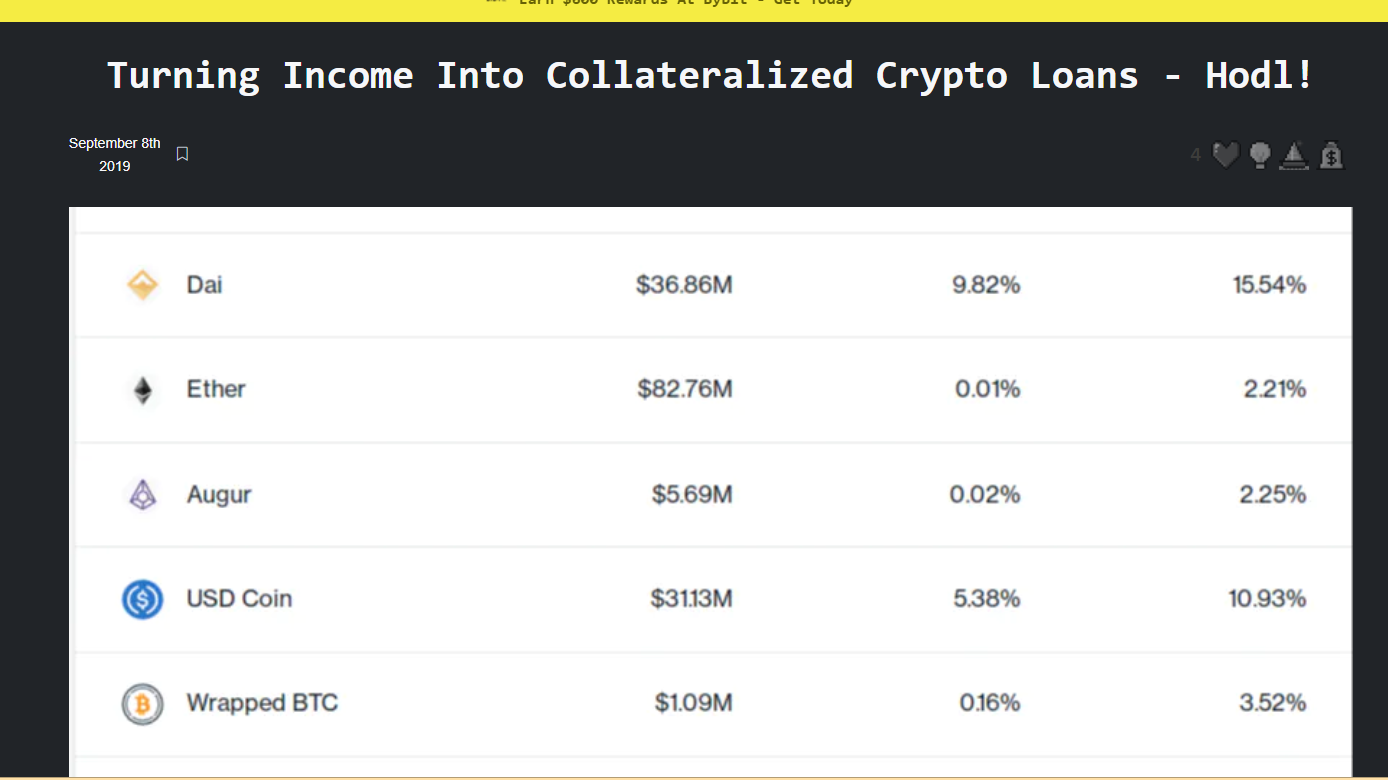Click the USD Coin logo
Screen dimensions: 1388x780
[x=142, y=599]
